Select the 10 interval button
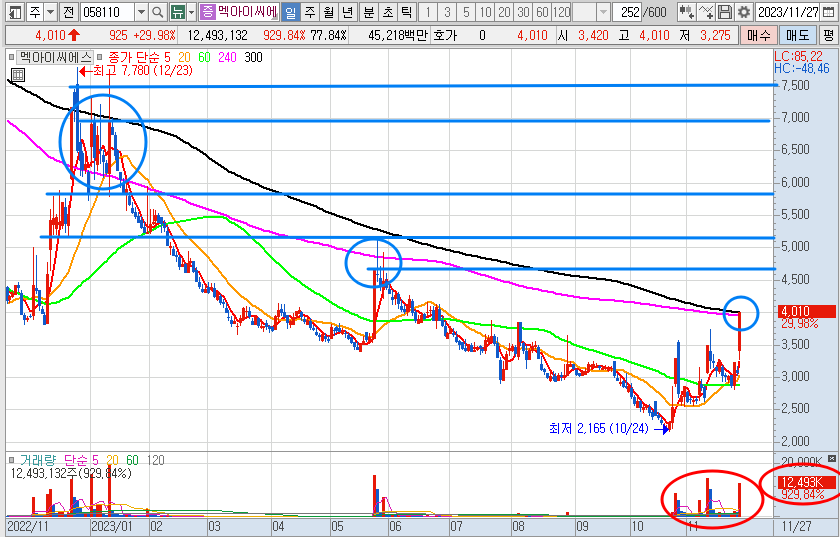The image size is (840, 537). (x=485, y=11)
